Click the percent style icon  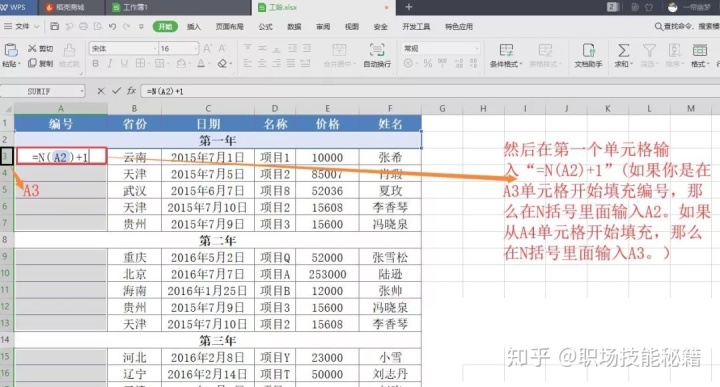coord(428,63)
